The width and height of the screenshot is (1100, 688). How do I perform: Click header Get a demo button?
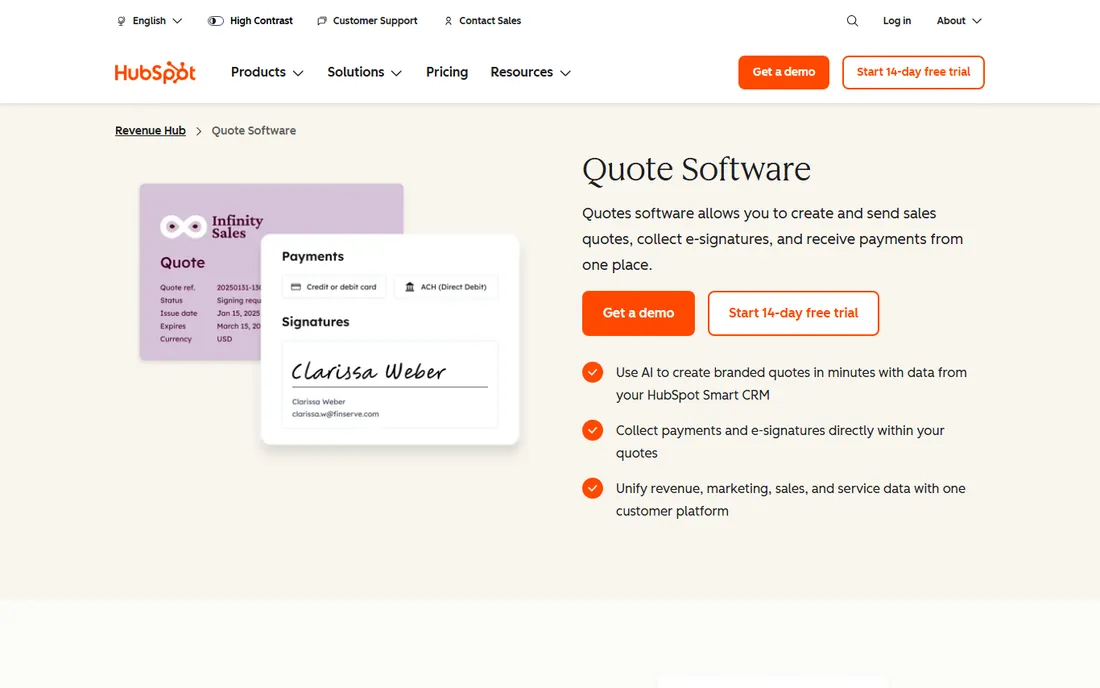[x=784, y=72]
